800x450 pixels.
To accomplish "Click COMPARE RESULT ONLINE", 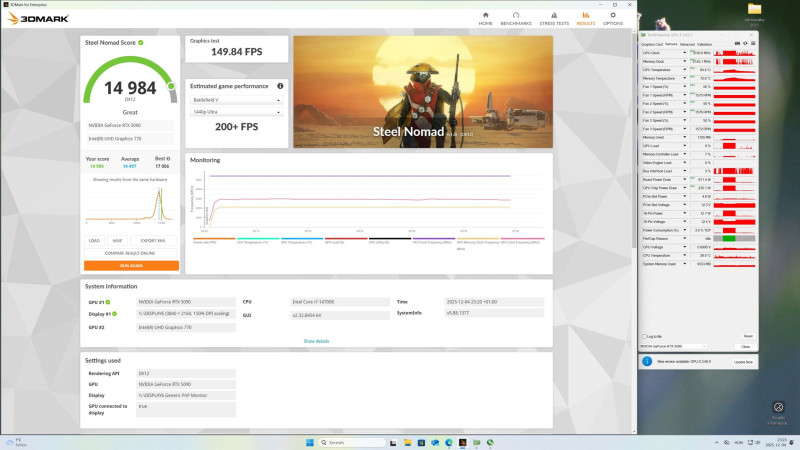I will click(130, 253).
